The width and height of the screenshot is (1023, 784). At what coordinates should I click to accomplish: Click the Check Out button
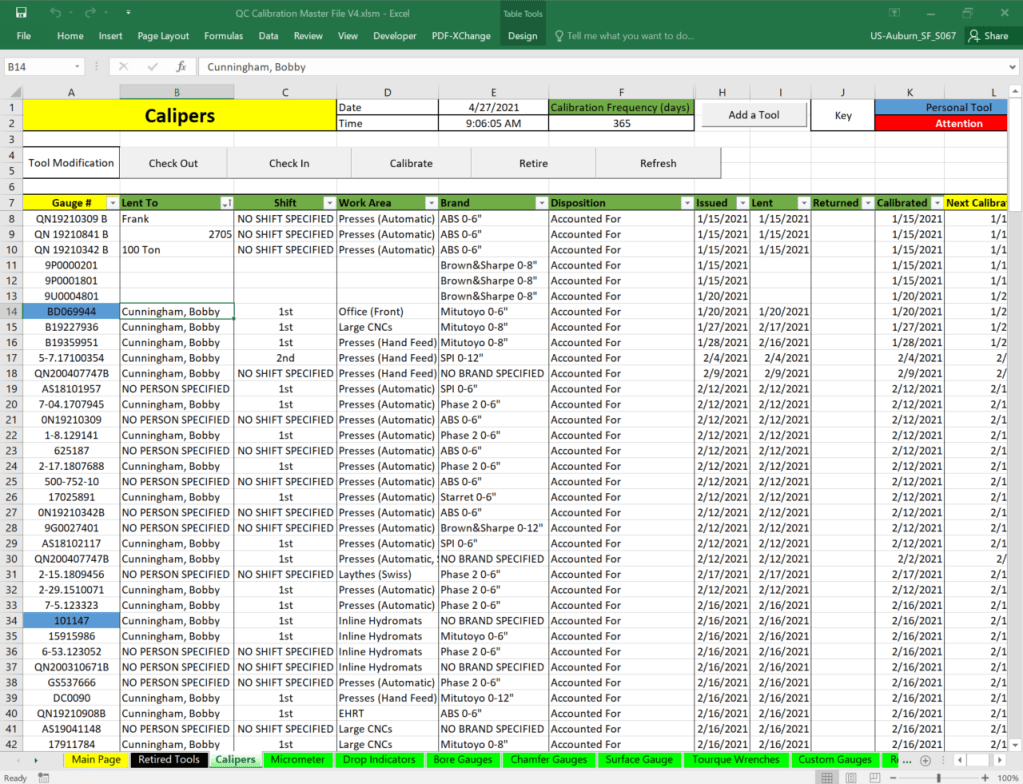click(x=173, y=163)
